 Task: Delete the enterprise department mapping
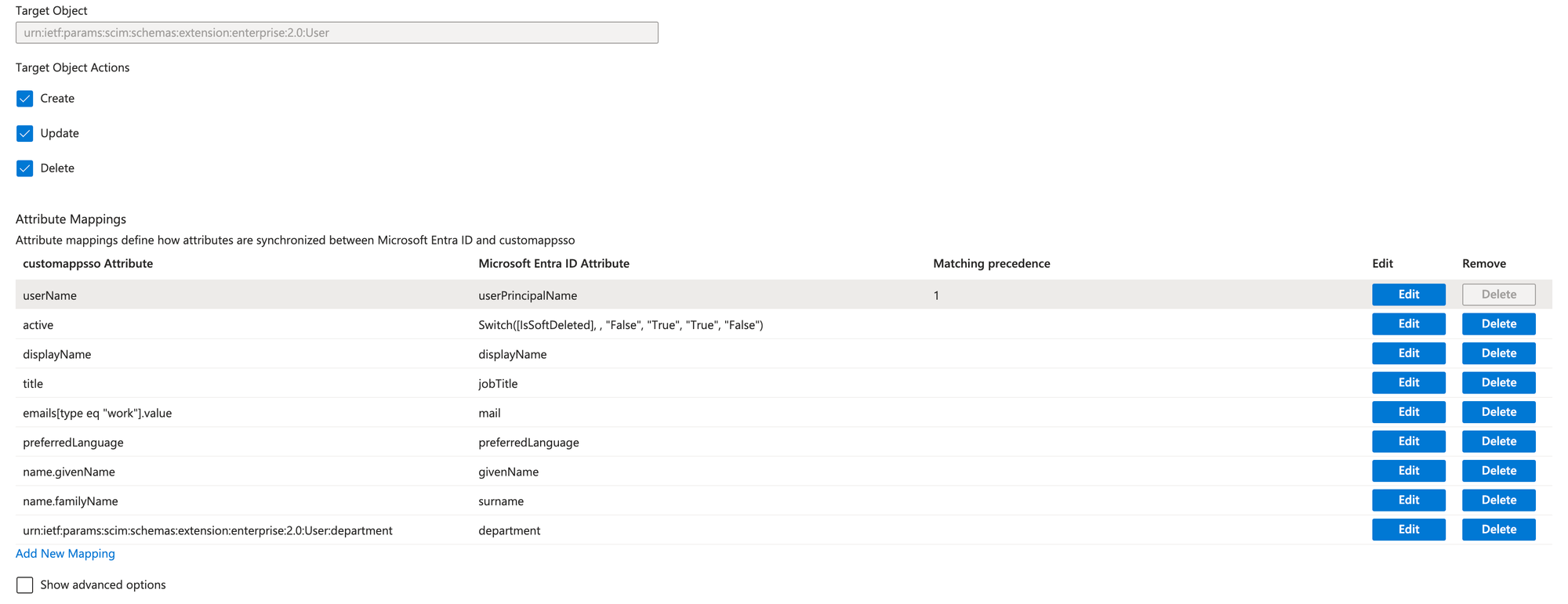[1498, 530]
